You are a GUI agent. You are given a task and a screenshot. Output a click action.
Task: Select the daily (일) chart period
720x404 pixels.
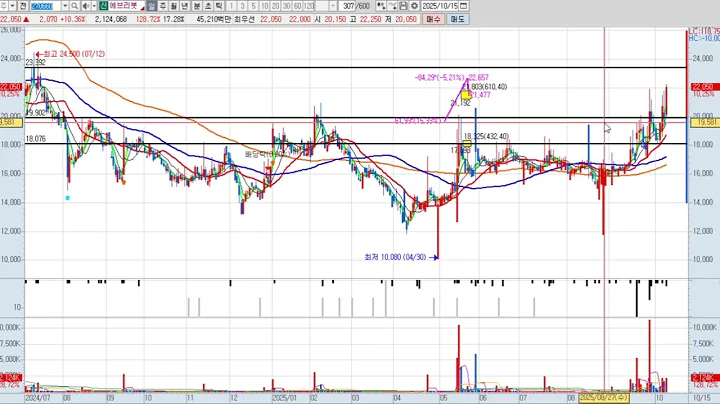click(152, 6)
